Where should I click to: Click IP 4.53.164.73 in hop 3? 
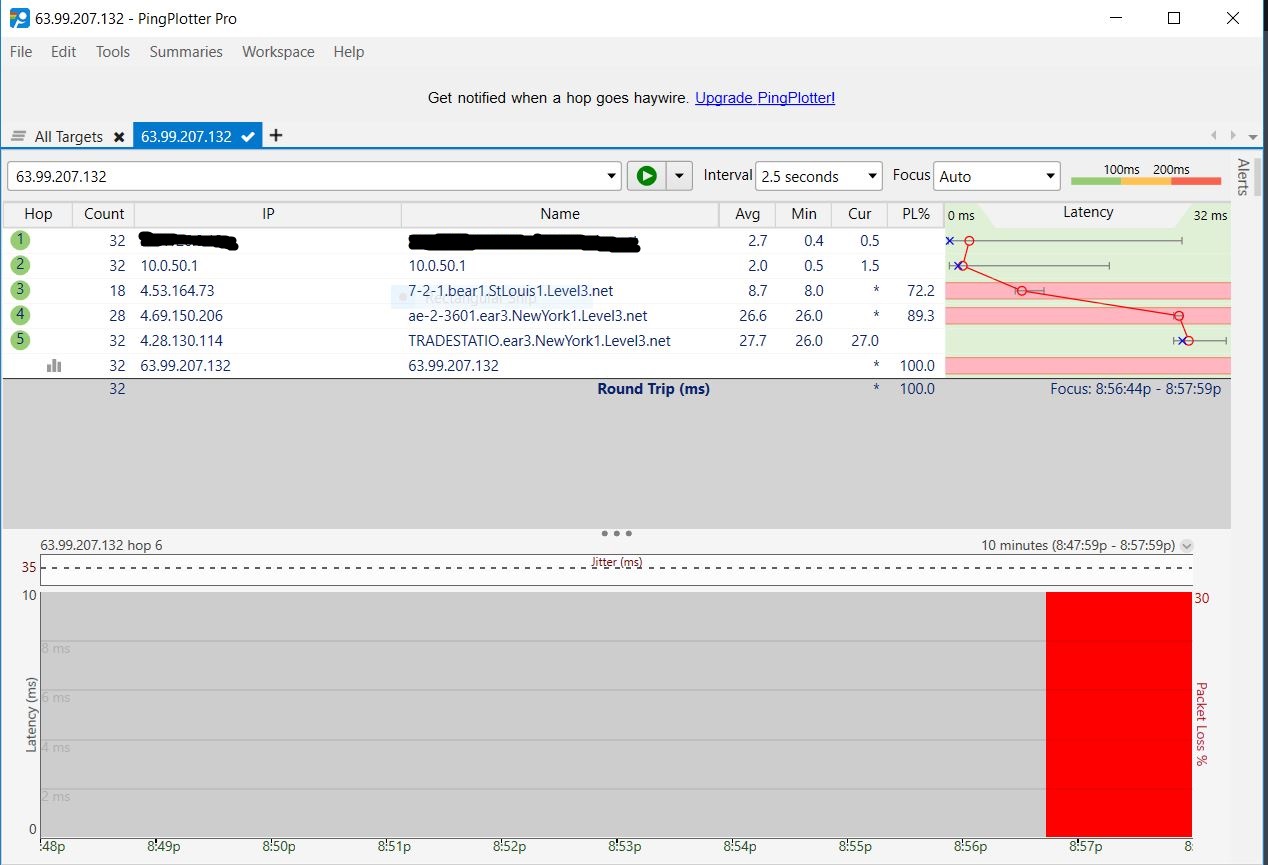177,291
